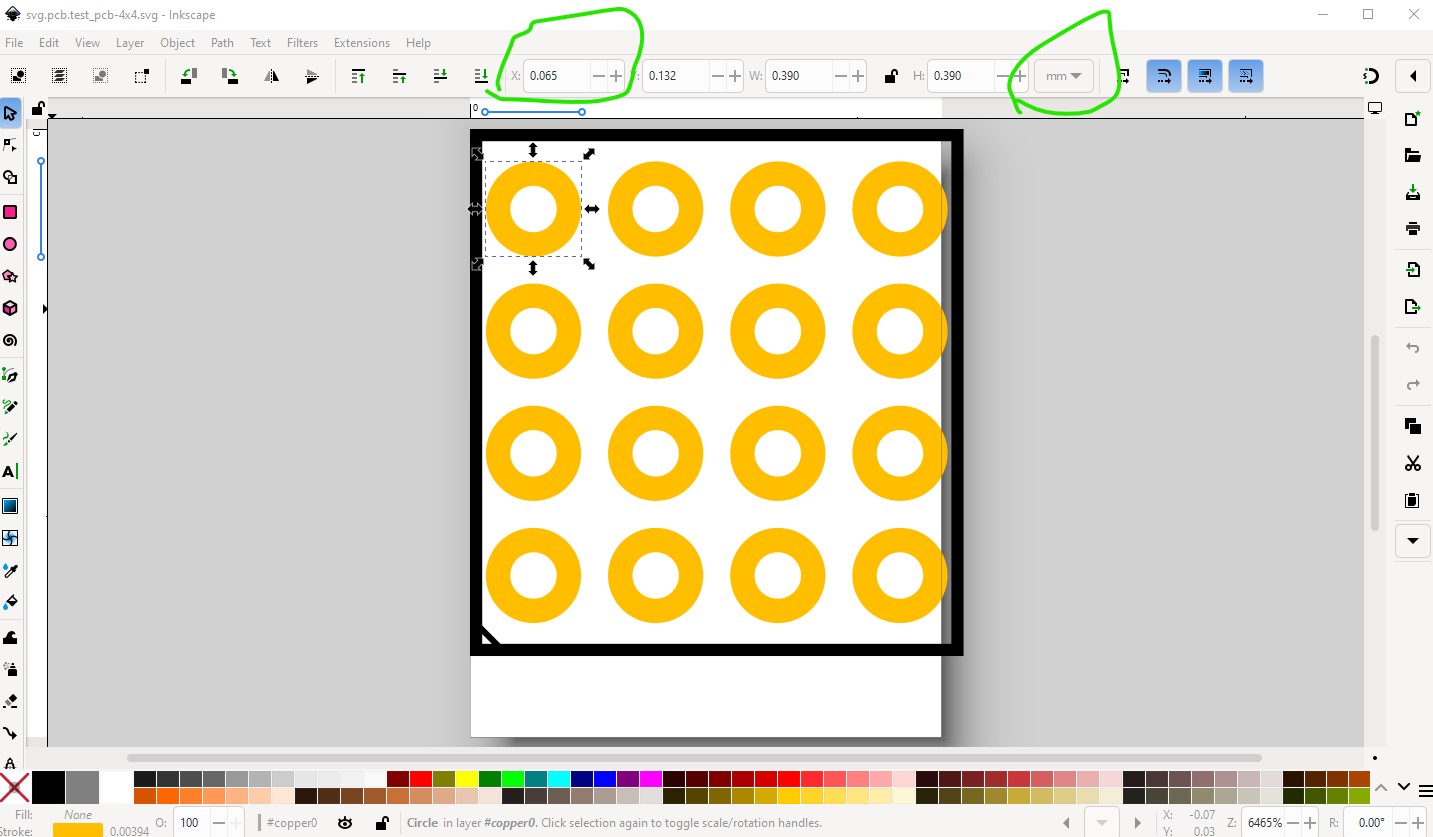
Task: Open the Extensions menu
Action: click(362, 43)
